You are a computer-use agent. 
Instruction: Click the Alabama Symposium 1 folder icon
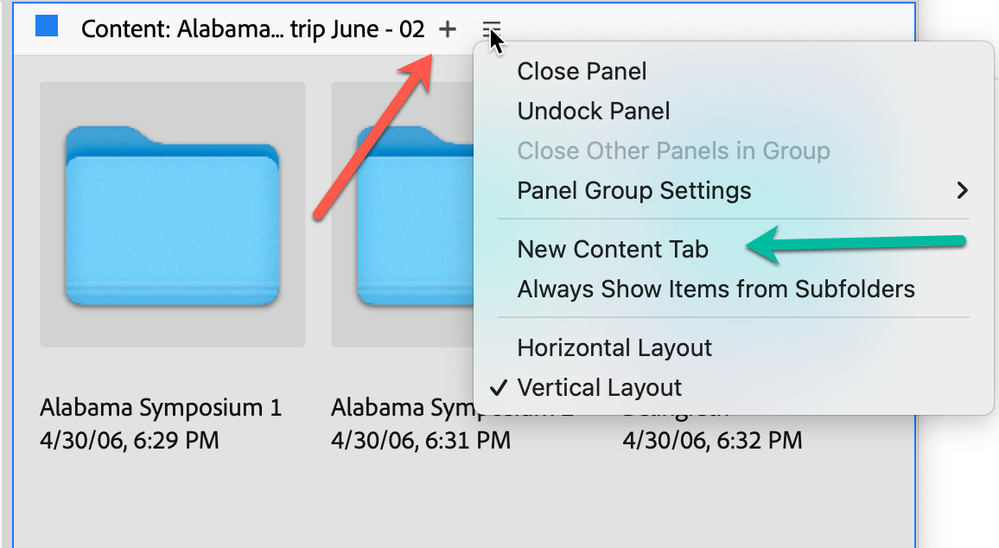172,215
